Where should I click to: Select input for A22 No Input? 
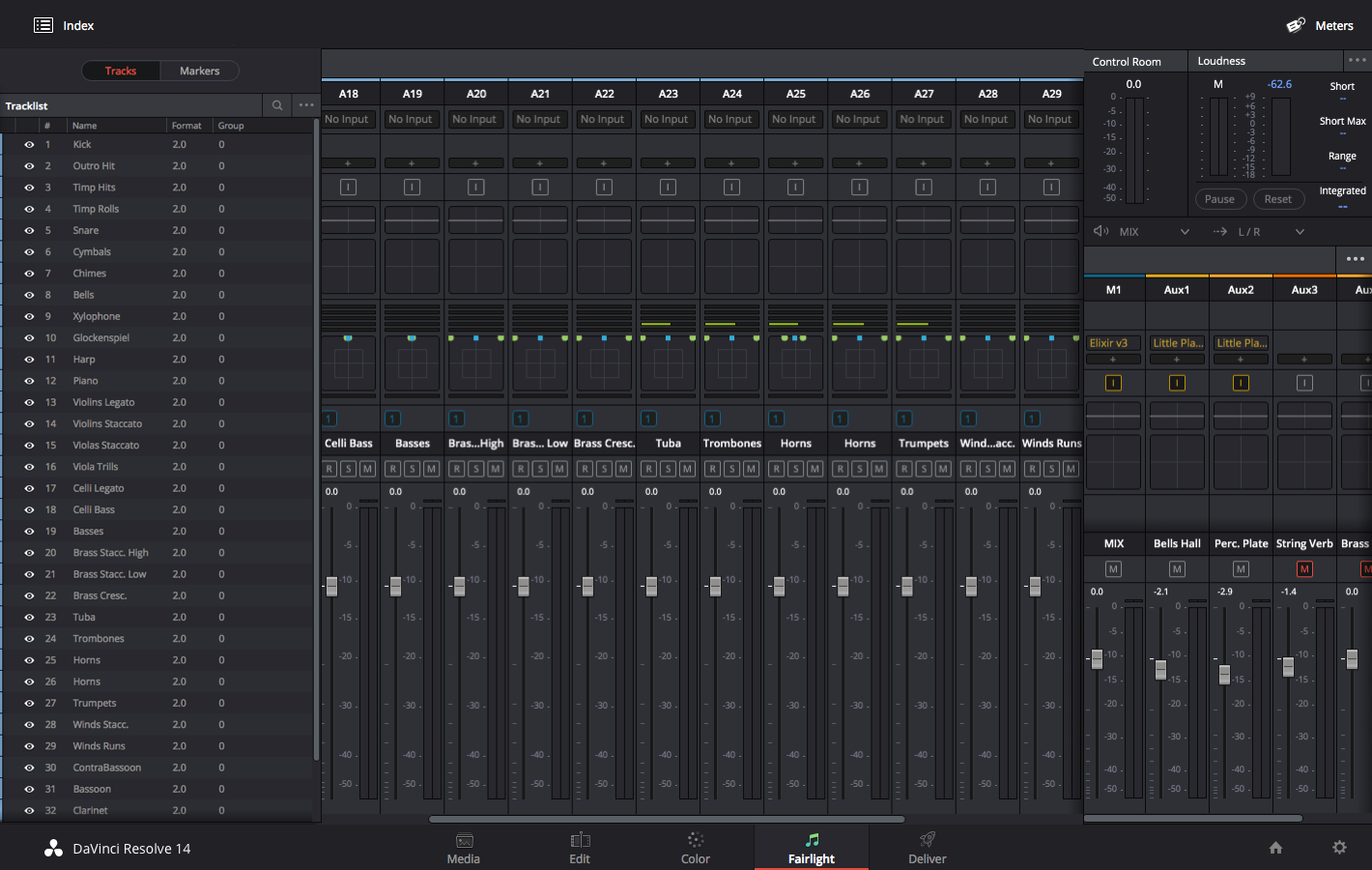pos(603,119)
